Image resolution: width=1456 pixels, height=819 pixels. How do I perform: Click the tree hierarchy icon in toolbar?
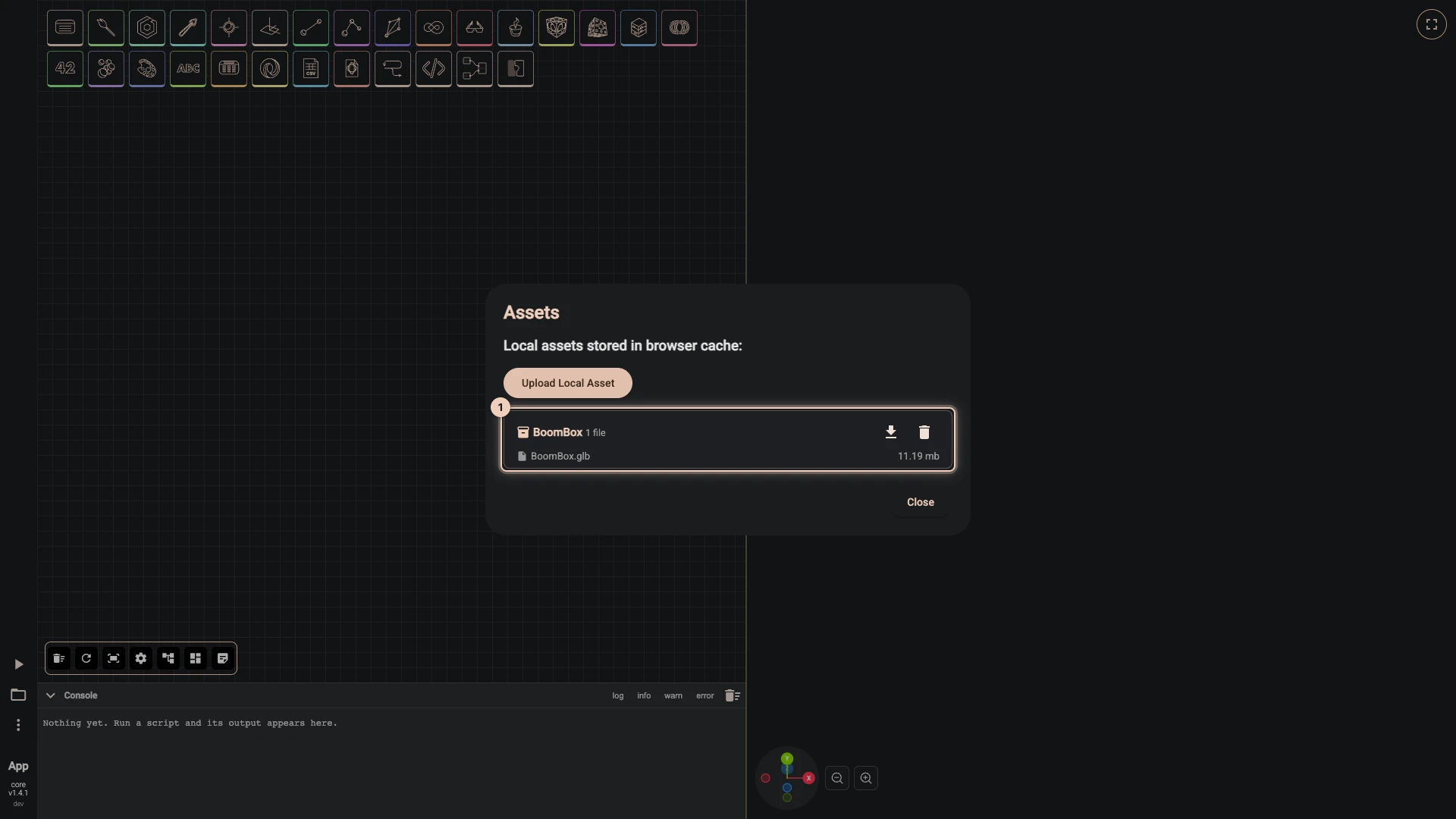point(168,658)
